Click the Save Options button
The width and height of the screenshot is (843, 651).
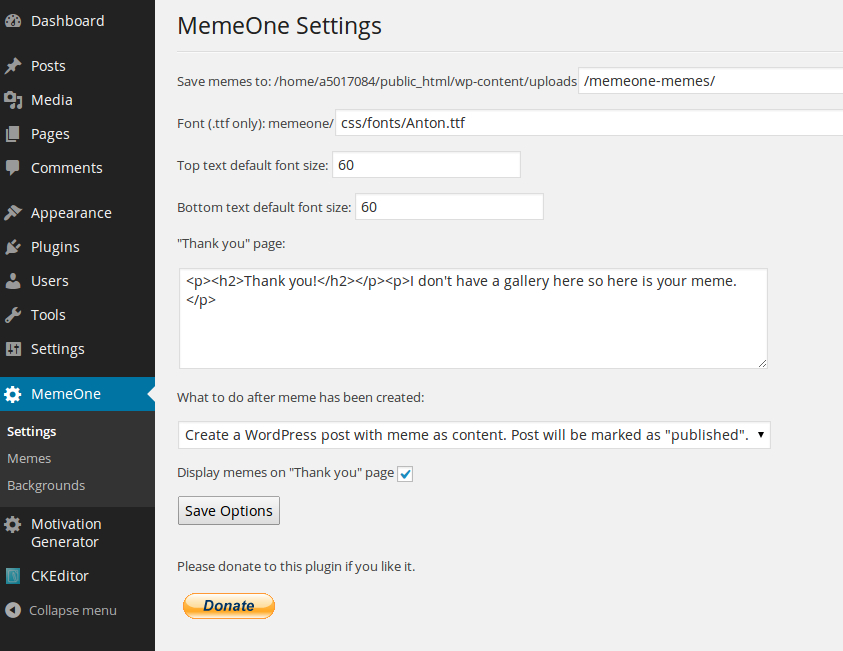[x=228, y=511]
